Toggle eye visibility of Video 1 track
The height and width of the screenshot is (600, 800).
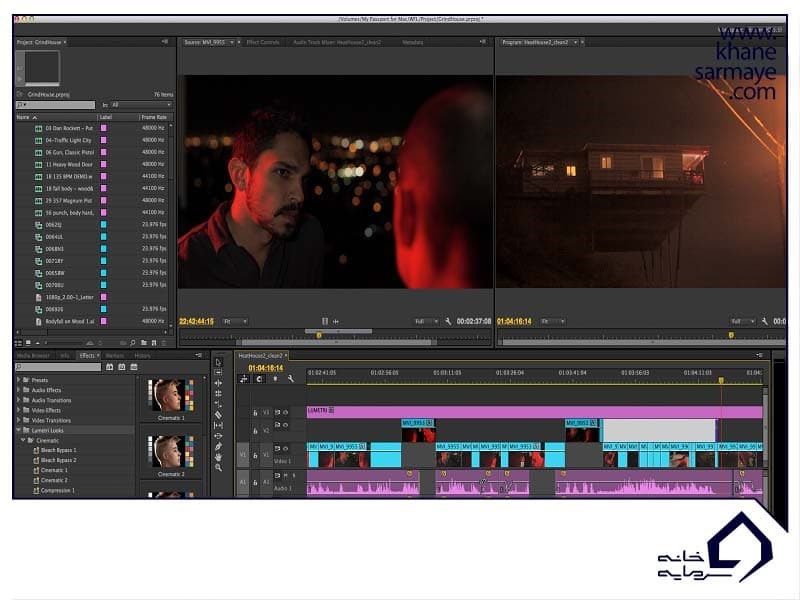pos(286,448)
